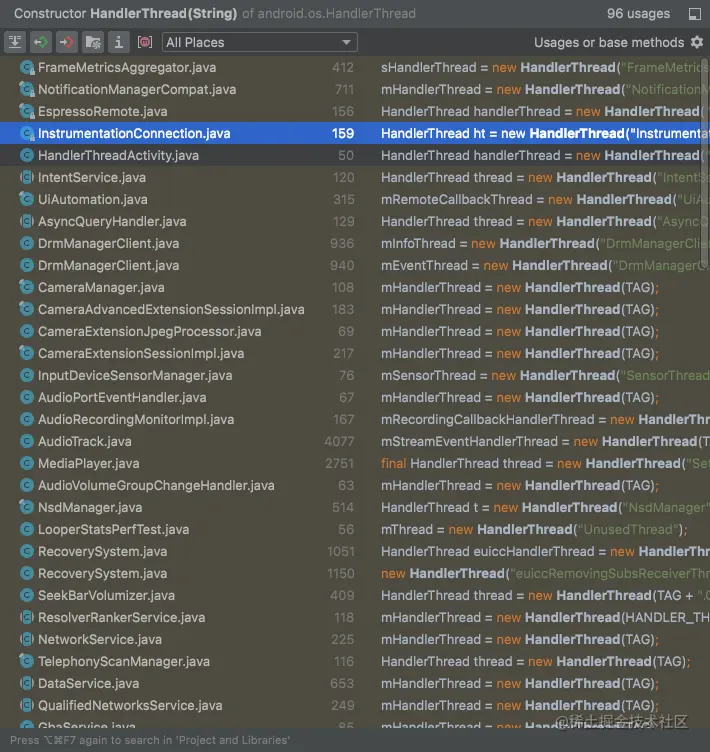Select CameraAdvancedExtensionSessionImpl.java usage
Image resolution: width=710 pixels, height=752 pixels.
pyautogui.click(x=355, y=310)
